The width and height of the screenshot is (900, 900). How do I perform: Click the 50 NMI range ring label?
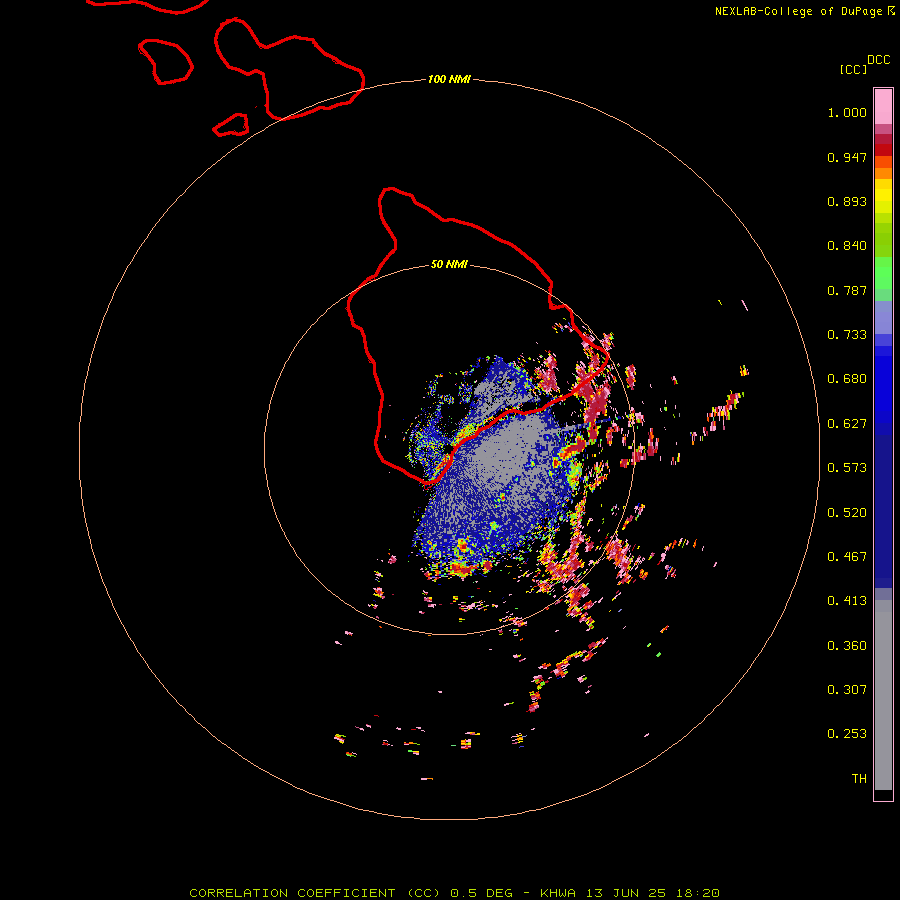tap(449, 264)
